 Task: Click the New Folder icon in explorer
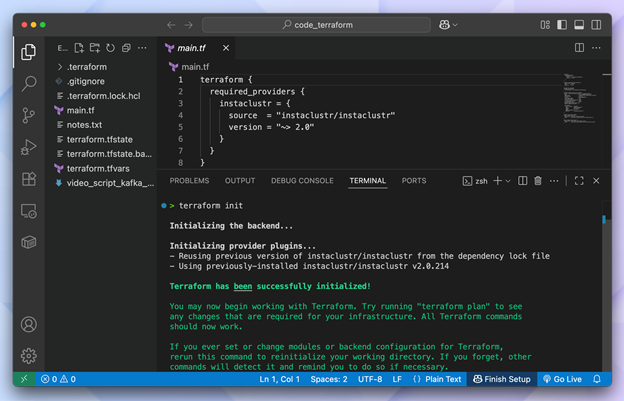[95, 48]
